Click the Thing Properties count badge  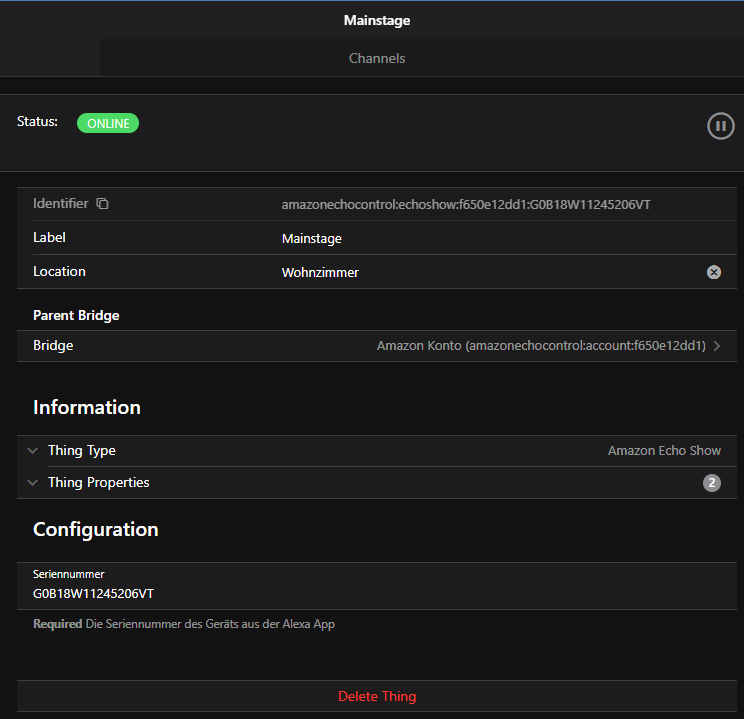pos(711,483)
